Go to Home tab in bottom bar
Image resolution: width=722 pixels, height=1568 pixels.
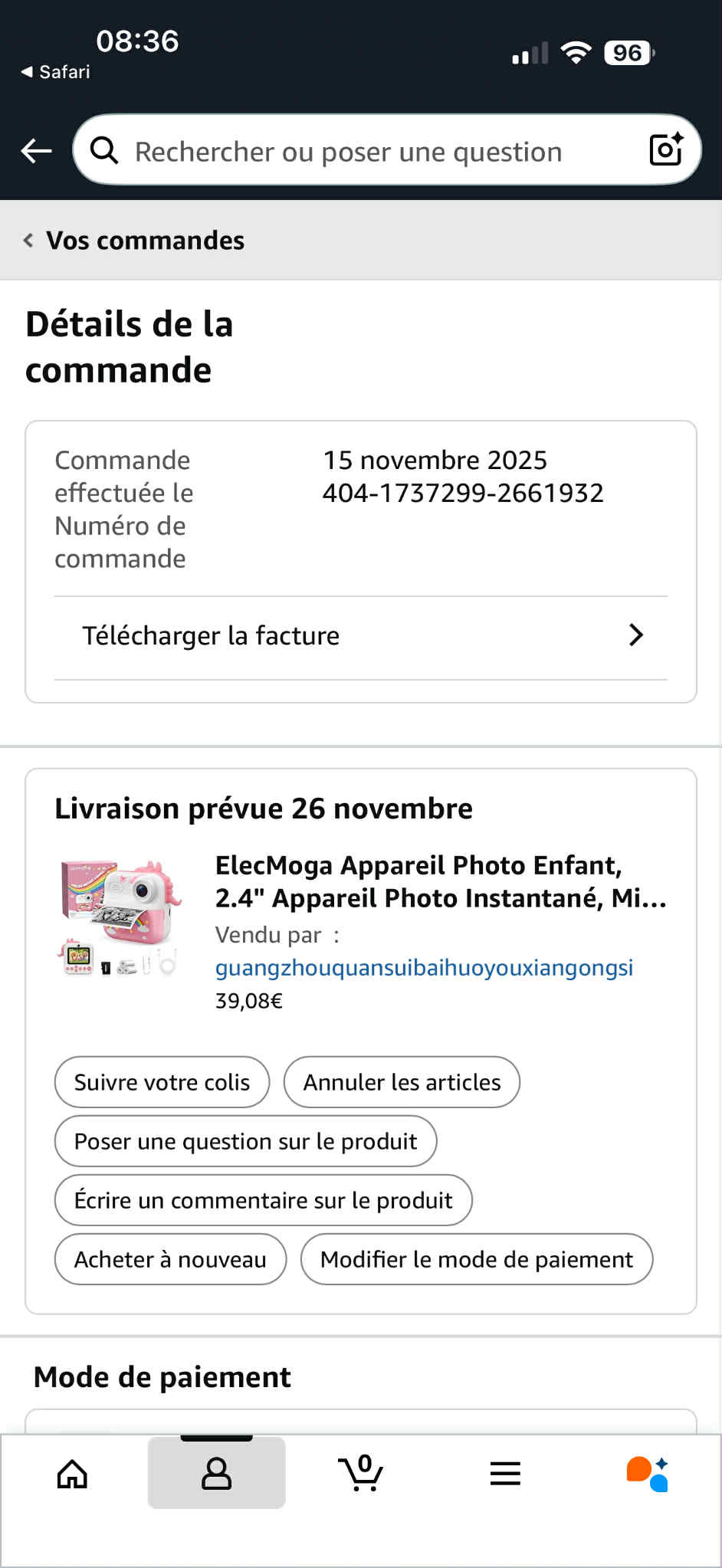[73, 1473]
